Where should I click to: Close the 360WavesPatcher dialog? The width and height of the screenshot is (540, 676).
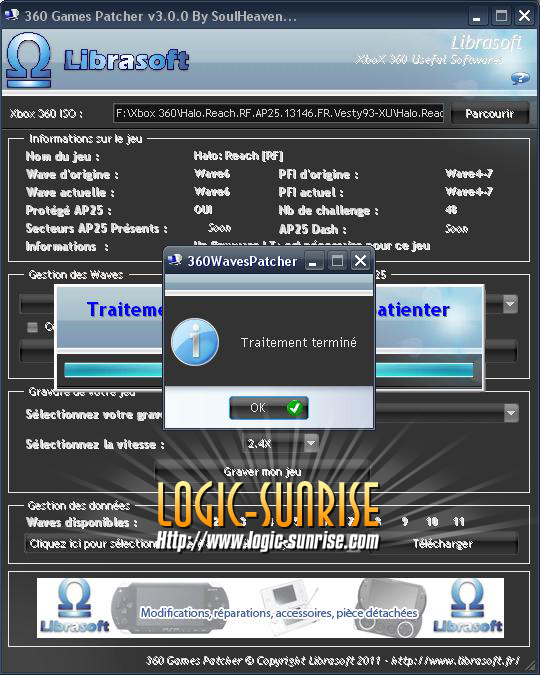pyautogui.click(x=360, y=261)
